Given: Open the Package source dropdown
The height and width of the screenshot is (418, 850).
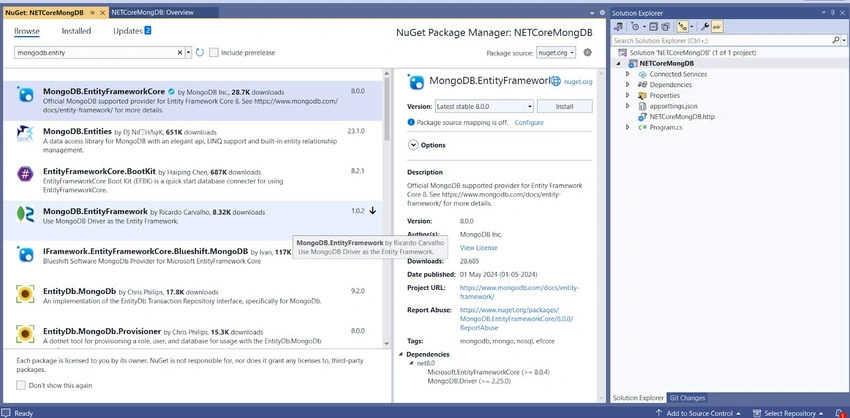Looking at the screenshot, I should (556, 53).
